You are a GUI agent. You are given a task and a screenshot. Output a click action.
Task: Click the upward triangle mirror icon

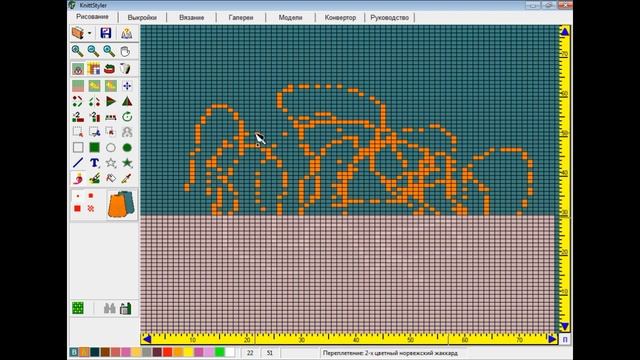point(127,101)
